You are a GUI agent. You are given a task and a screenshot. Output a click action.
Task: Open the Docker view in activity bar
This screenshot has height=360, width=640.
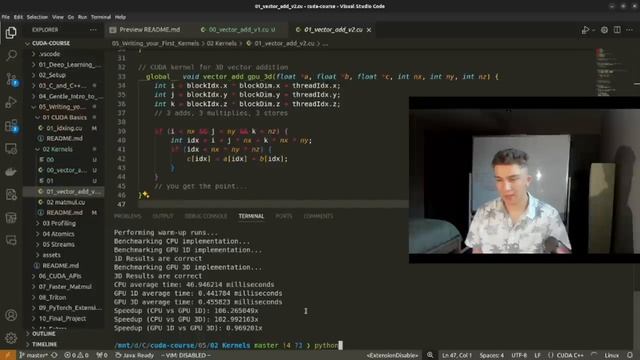(x=11, y=172)
